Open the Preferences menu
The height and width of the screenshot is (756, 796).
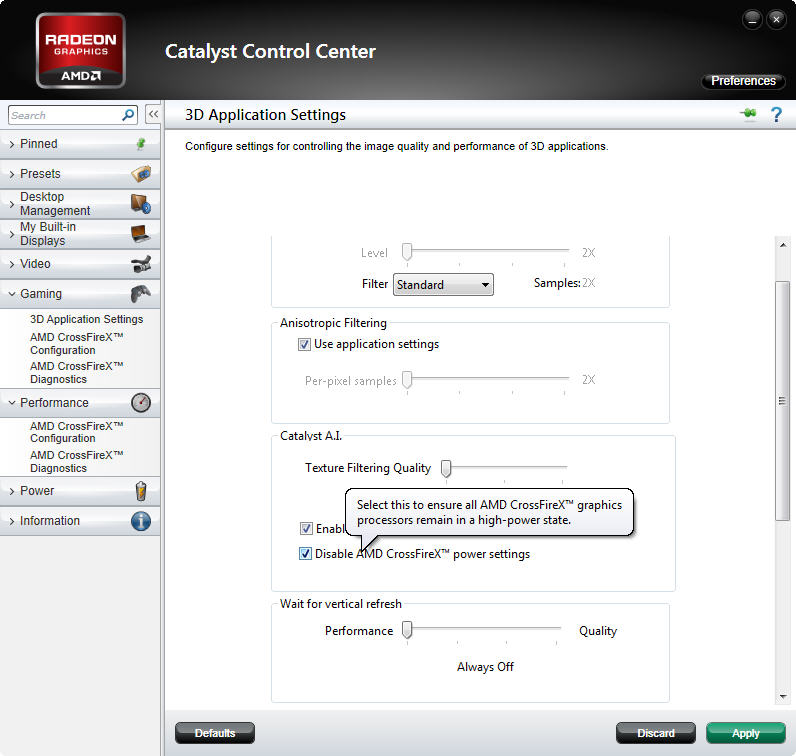click(x=743, y=81)
